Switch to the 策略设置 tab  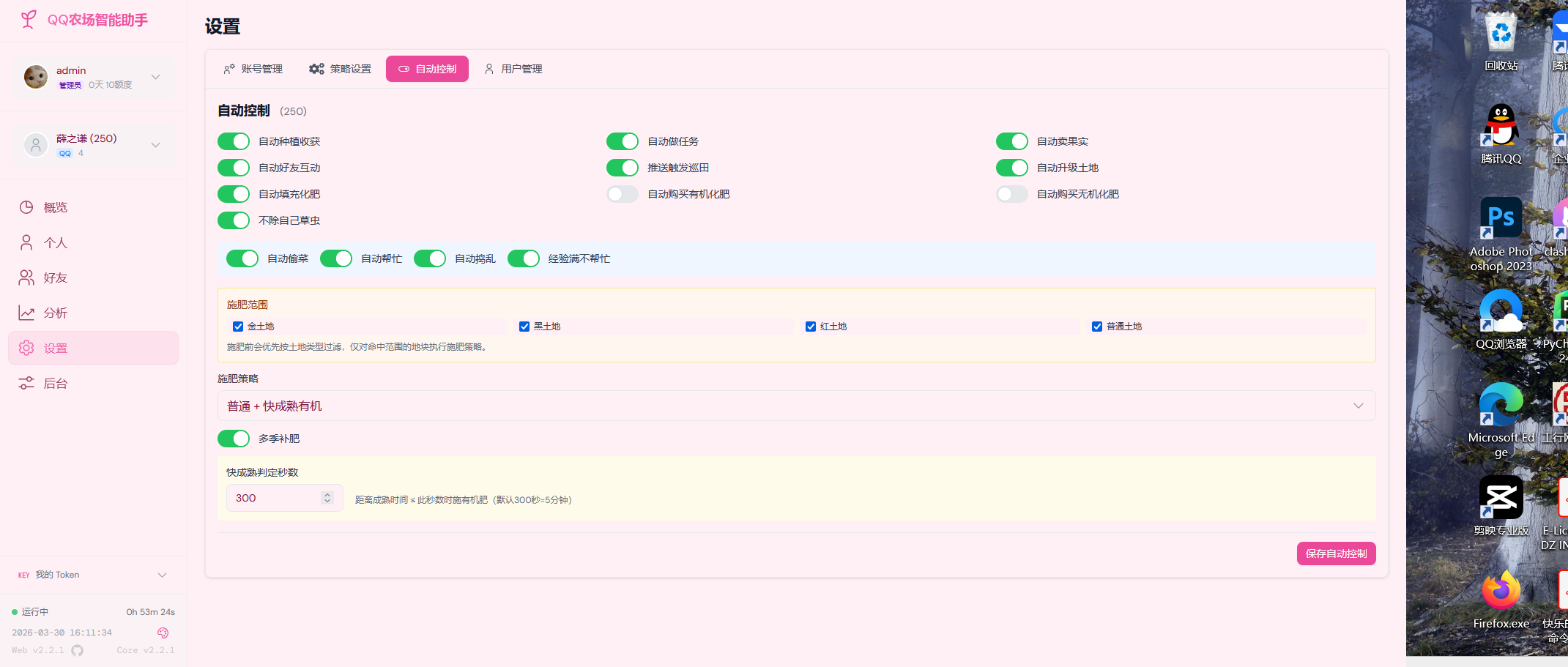click(341, 69)
